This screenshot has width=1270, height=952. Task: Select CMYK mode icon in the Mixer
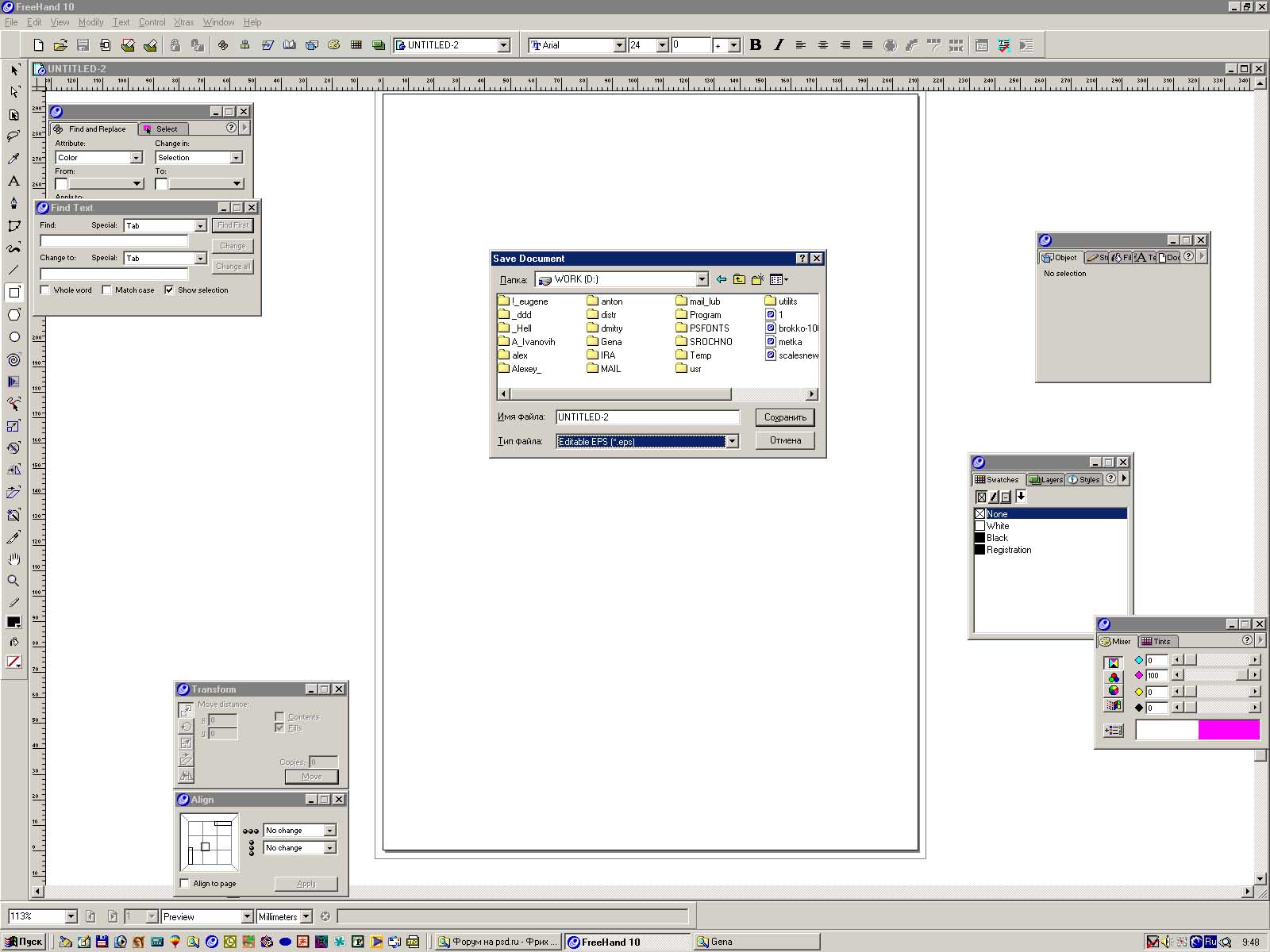pyautogui.click(x=1114, y=663)
